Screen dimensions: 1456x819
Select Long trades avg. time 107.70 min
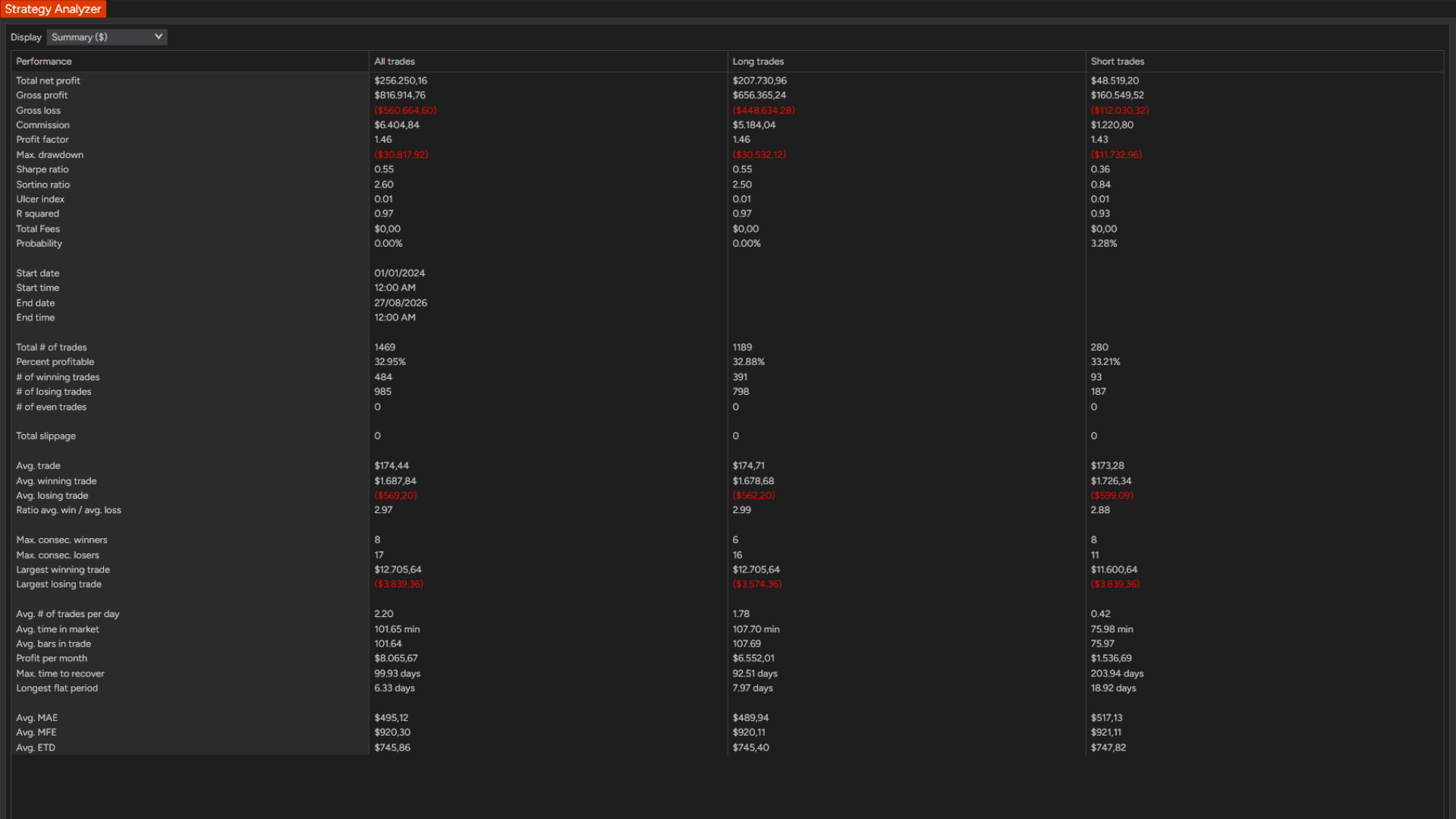click(x=756, y=629)
